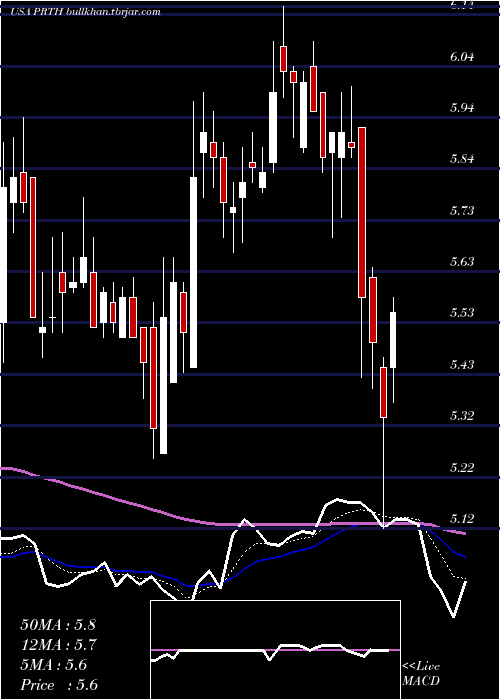Click the 5.22 price axis label

pos(462,467)
